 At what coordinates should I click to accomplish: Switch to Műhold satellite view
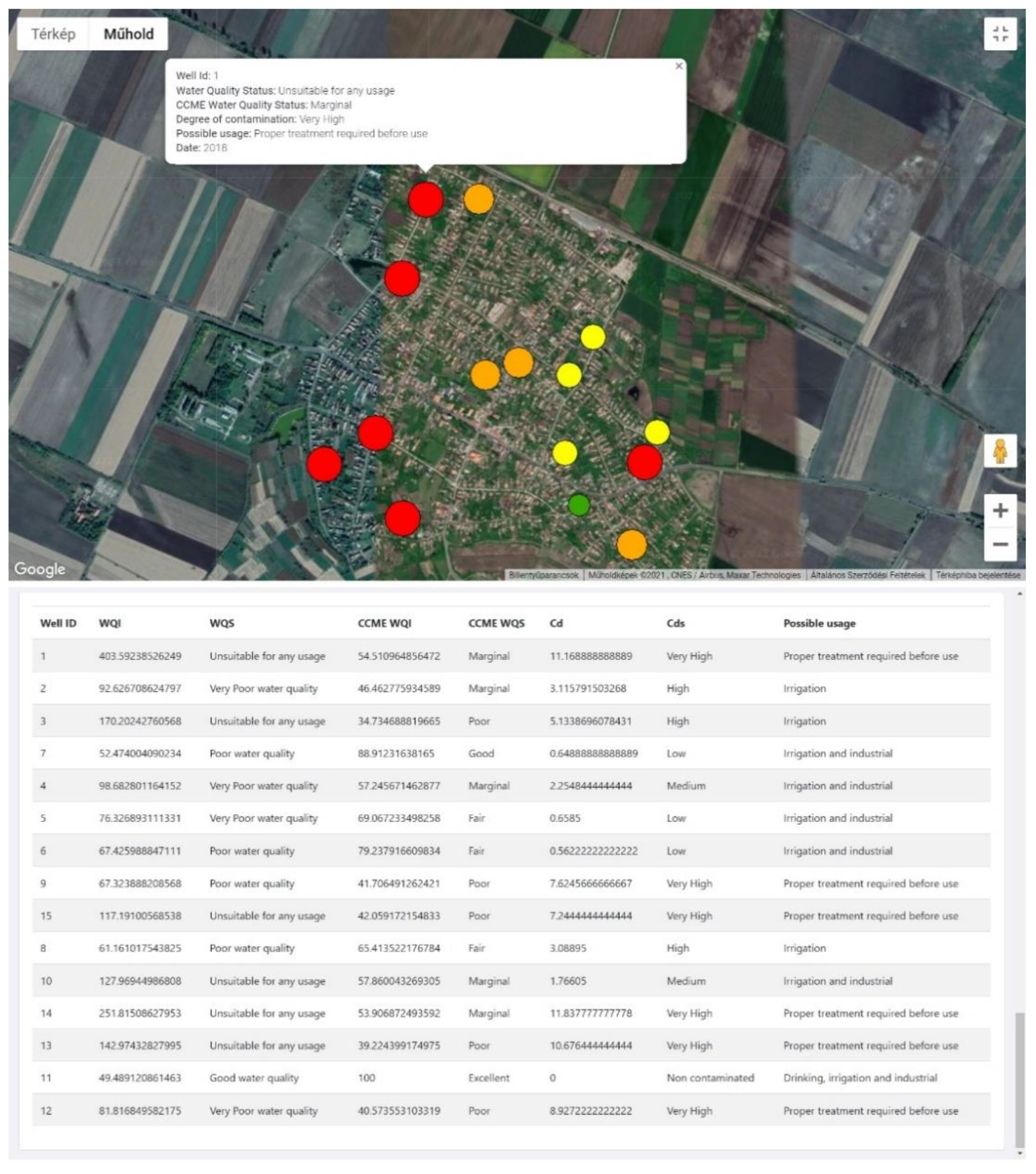click(129, 34)
